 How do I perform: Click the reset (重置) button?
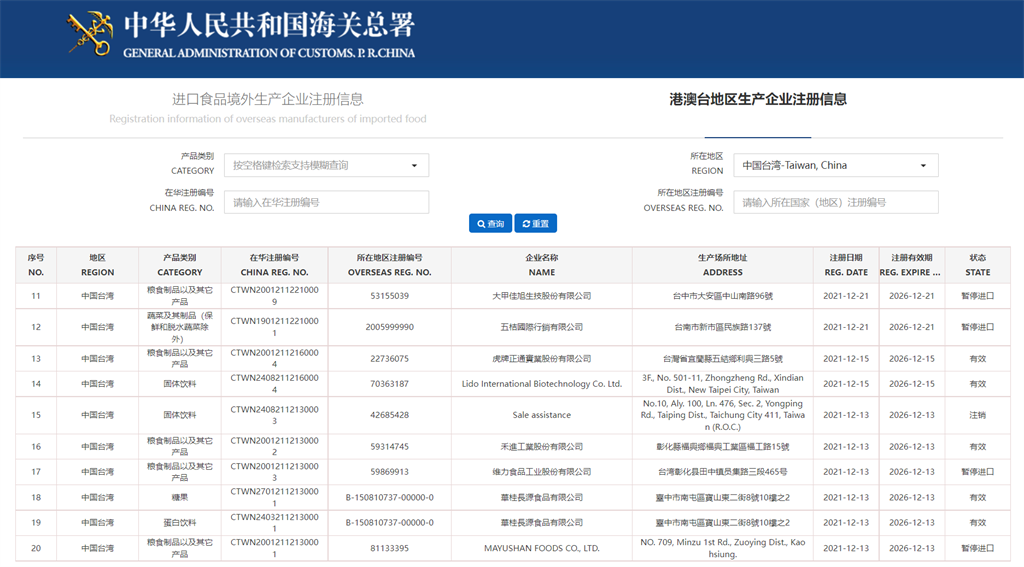tap(535, 224)
